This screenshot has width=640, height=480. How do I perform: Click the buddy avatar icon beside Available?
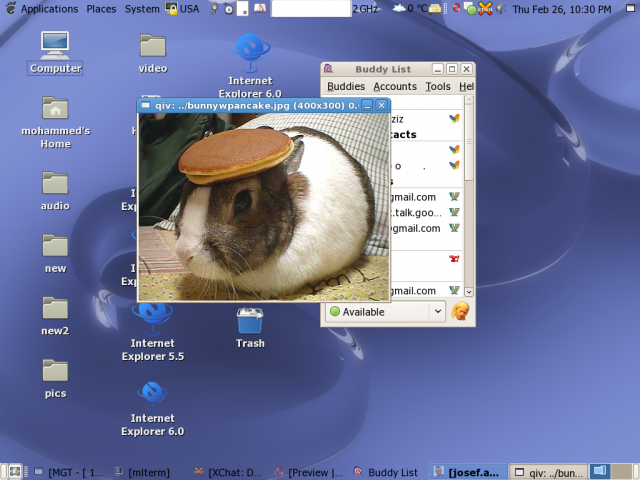[x=460, y=311]
